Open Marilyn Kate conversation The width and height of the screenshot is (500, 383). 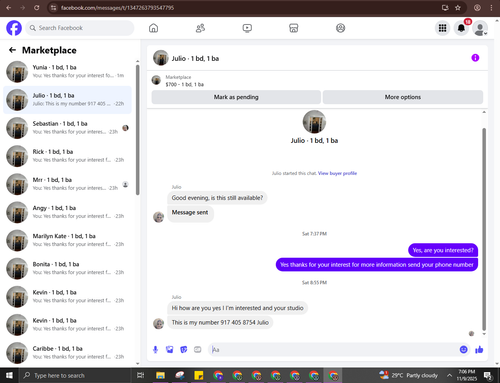coord(67,240)
